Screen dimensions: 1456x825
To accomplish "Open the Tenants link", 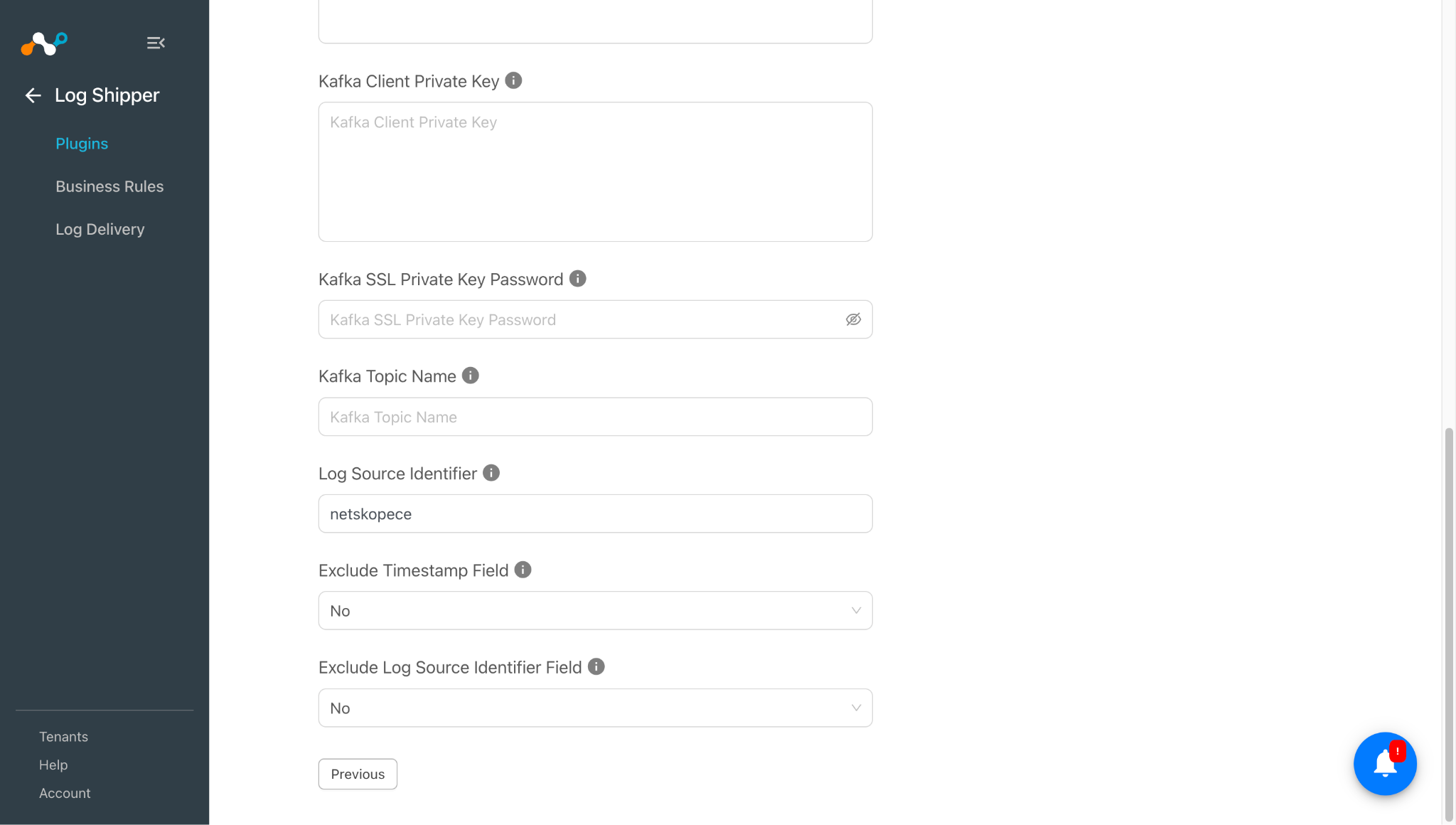I will point(63,737).
